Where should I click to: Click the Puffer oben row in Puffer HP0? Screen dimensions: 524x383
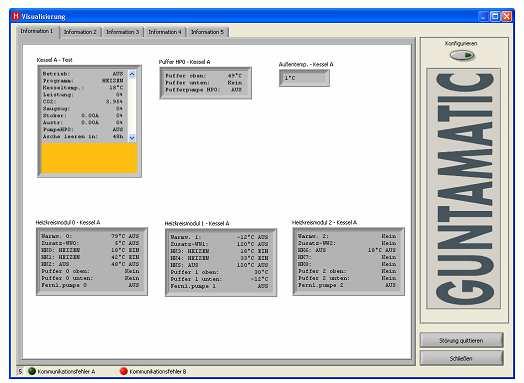(204, 76)
